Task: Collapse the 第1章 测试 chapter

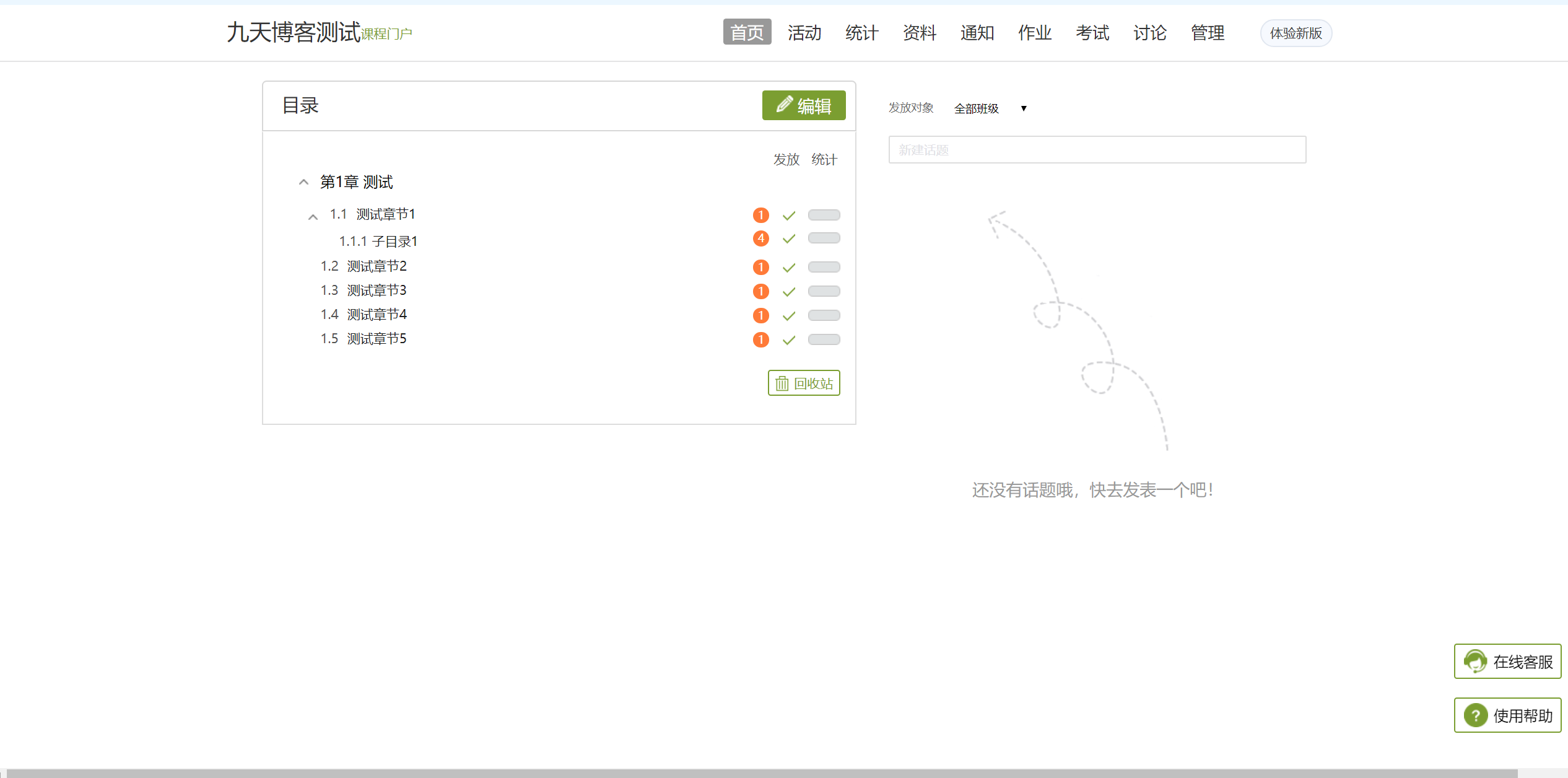Action: tap(303, 181)
